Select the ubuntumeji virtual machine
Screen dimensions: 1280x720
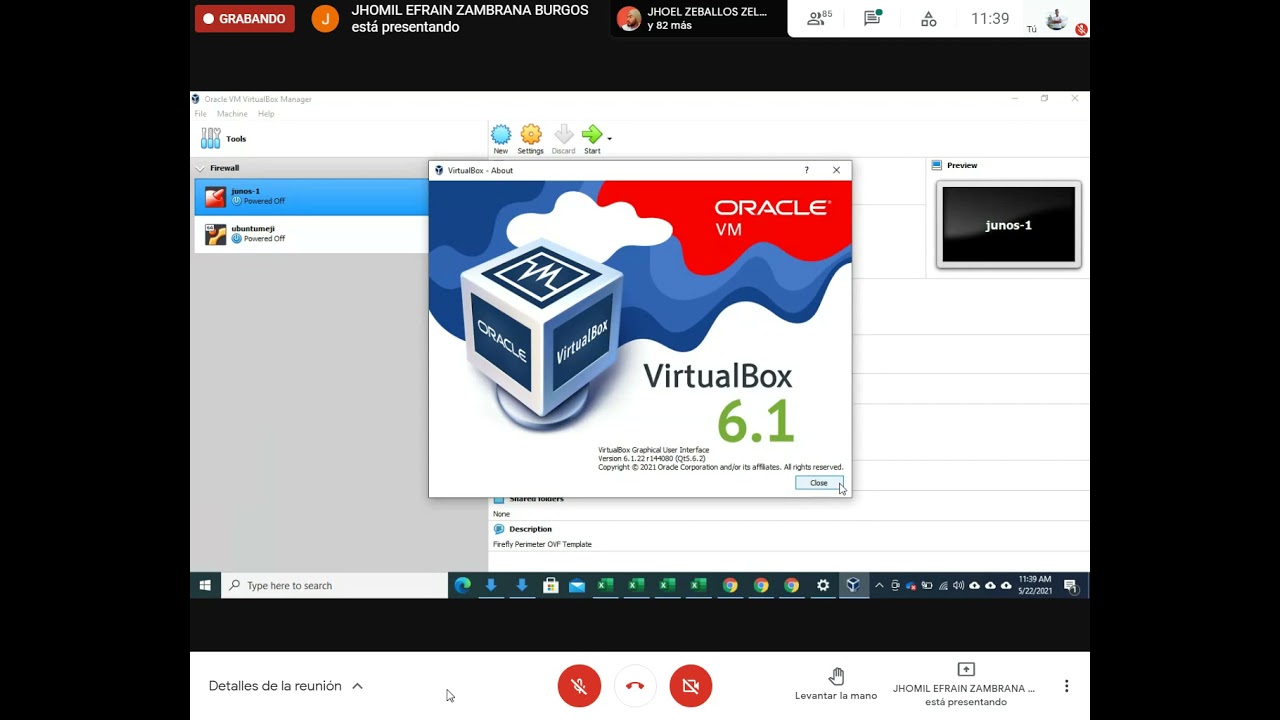coord(311,234)
